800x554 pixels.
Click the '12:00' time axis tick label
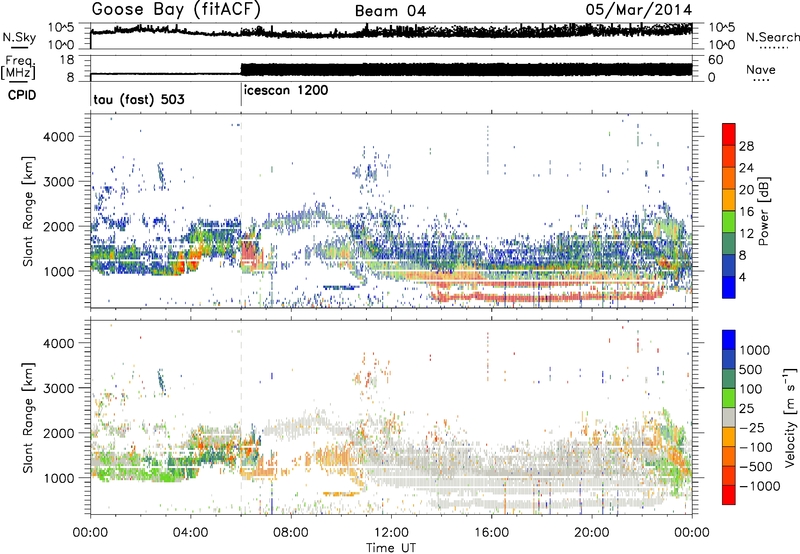click(x=391, y=533)
